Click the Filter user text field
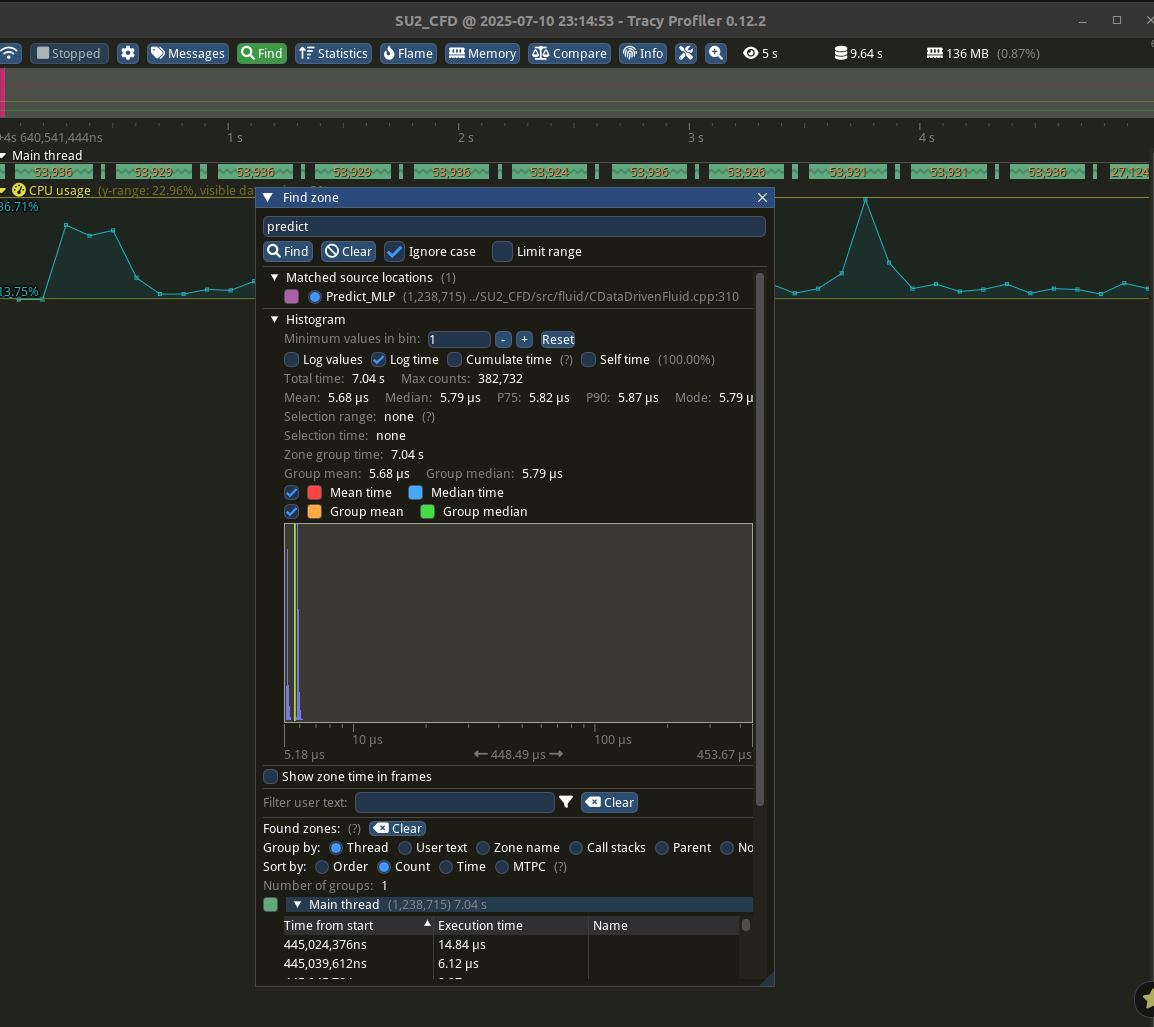The width and height of the screenshot is (1154, 1027). 455,802
